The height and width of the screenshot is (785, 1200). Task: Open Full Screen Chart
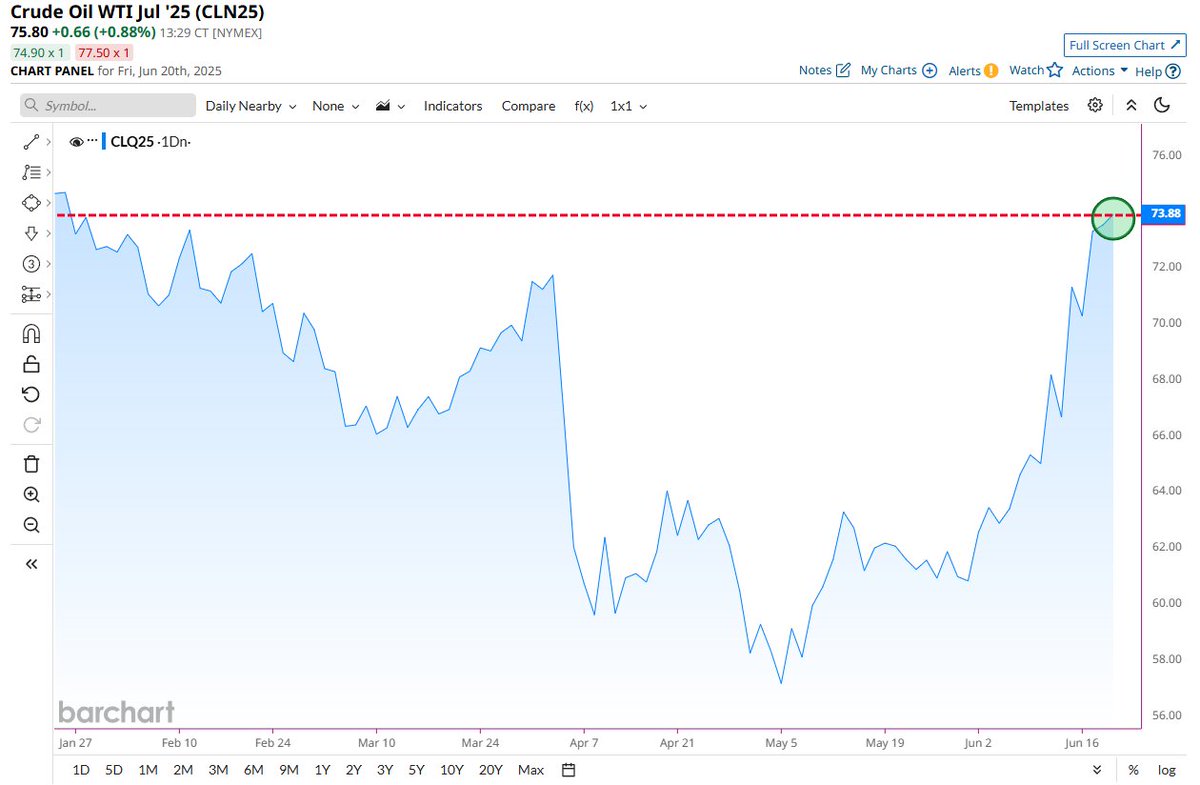pyautogui.click(x=1125, y=45)
